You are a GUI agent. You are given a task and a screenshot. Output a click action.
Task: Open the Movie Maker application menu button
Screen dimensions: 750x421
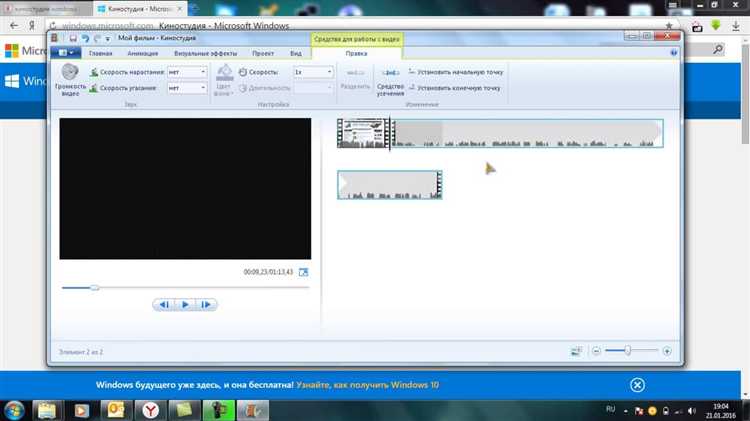pos(66,53)
